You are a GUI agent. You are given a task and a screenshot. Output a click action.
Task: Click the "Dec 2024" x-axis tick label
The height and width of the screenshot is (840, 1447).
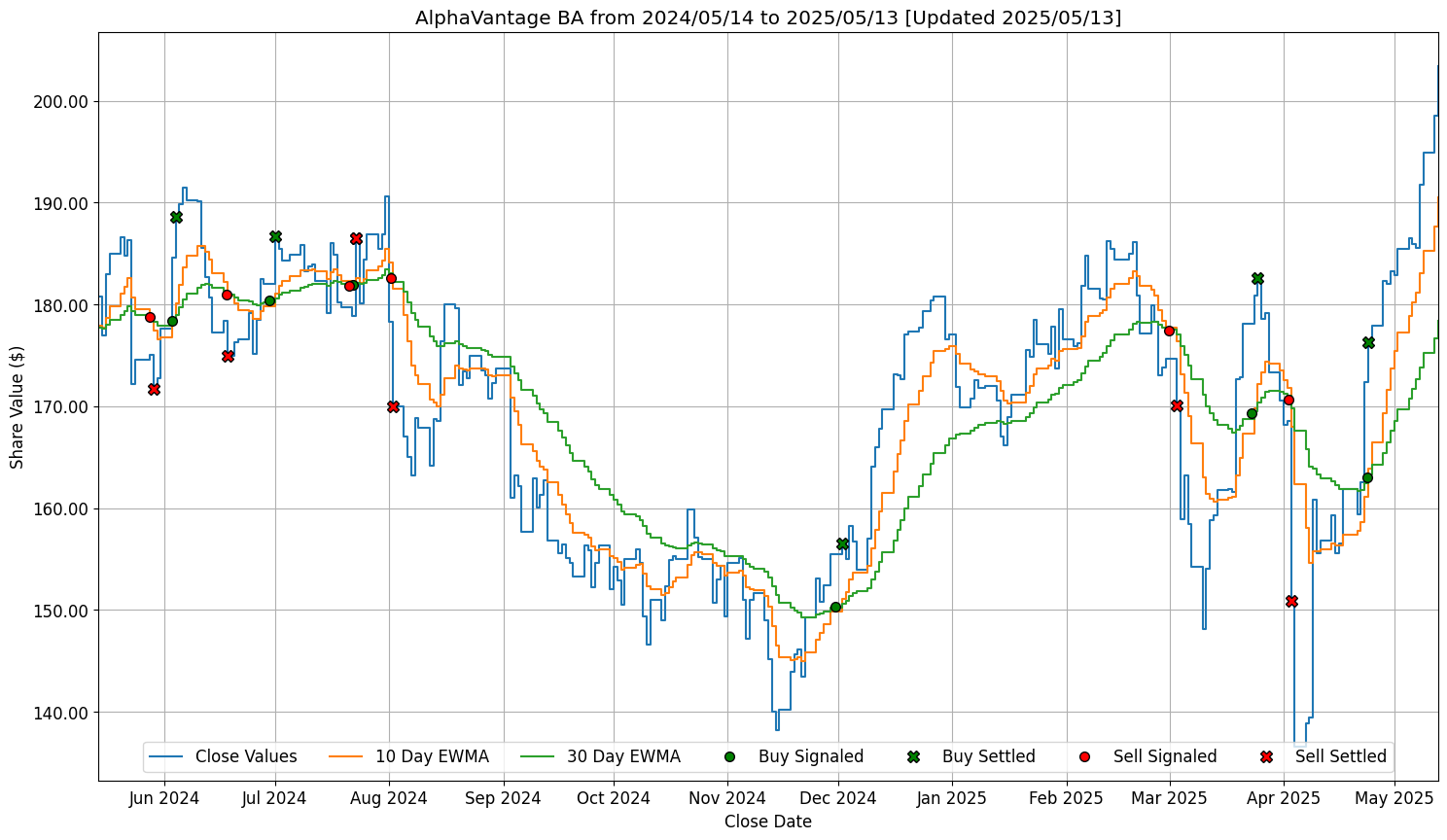point(838,798)
